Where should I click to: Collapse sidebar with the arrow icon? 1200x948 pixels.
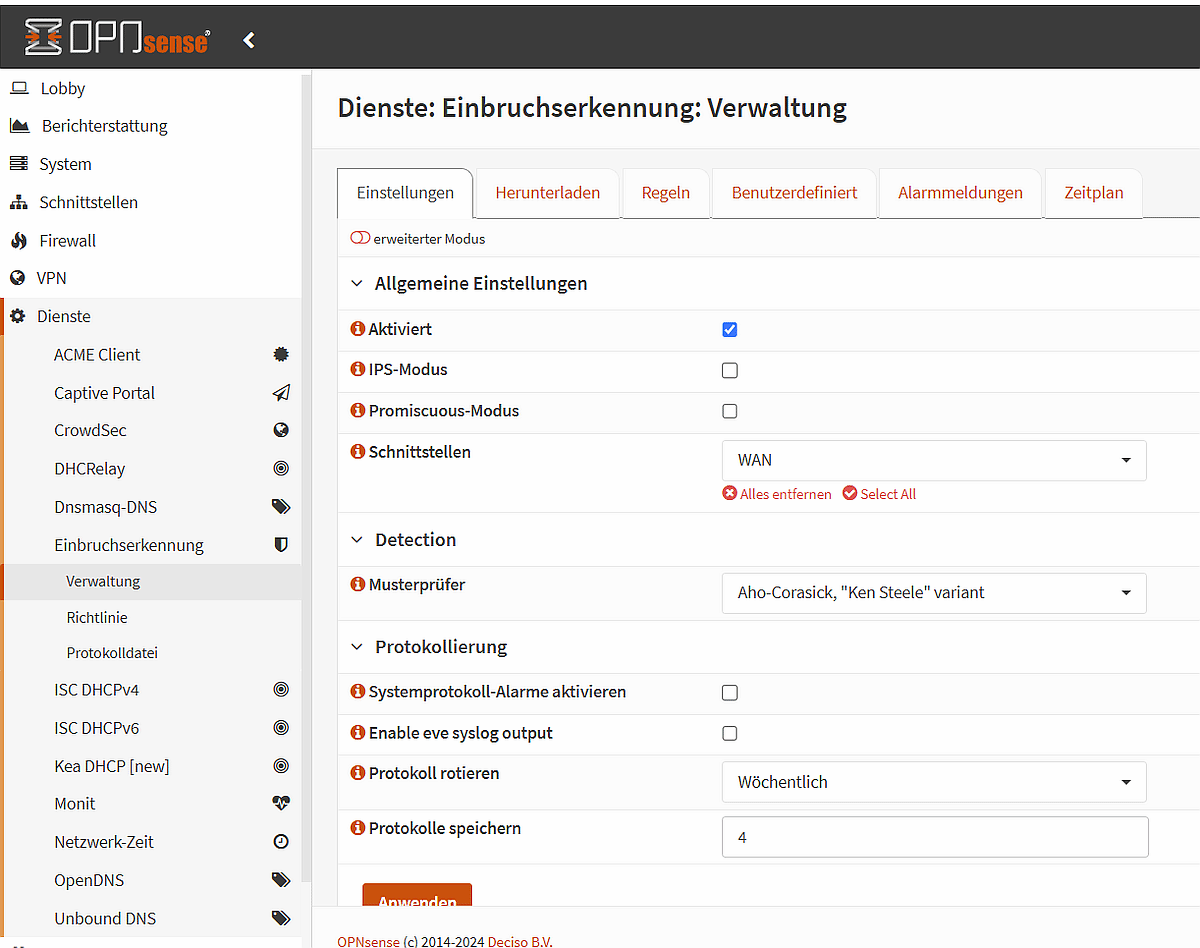(x=249, y=40)
